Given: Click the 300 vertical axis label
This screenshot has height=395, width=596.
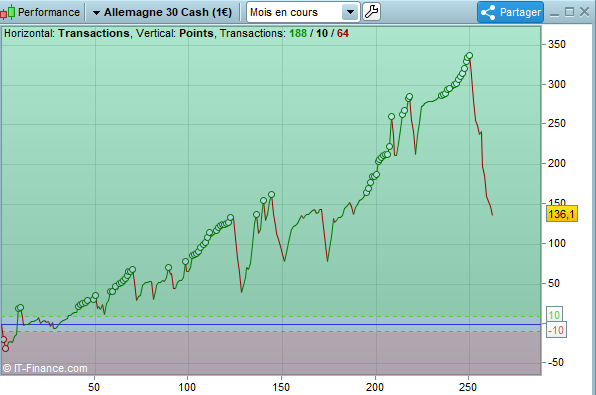Looking at the screenshot, I should (x=556, y=84).
